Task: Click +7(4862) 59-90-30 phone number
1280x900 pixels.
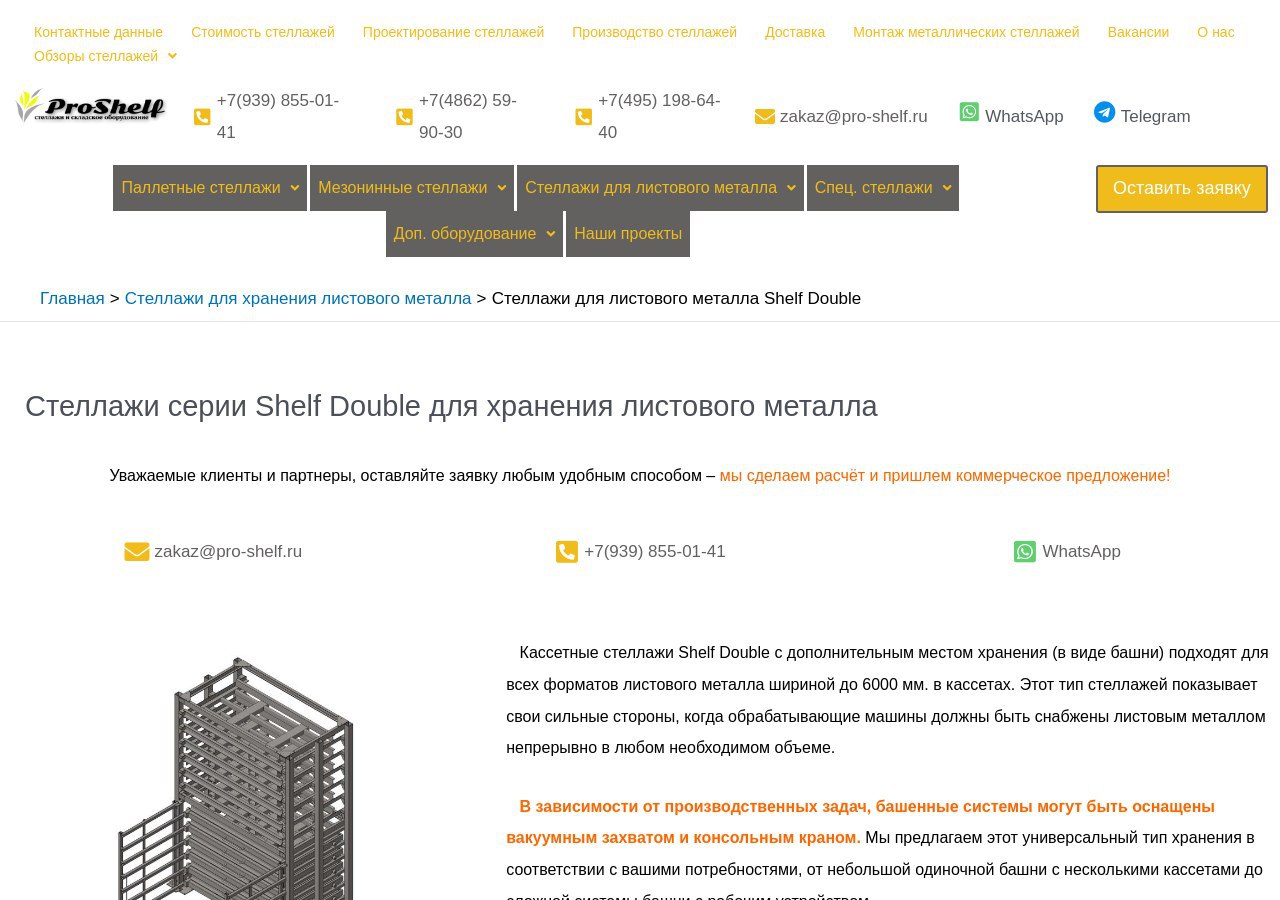Action: (x=468, y=117)
